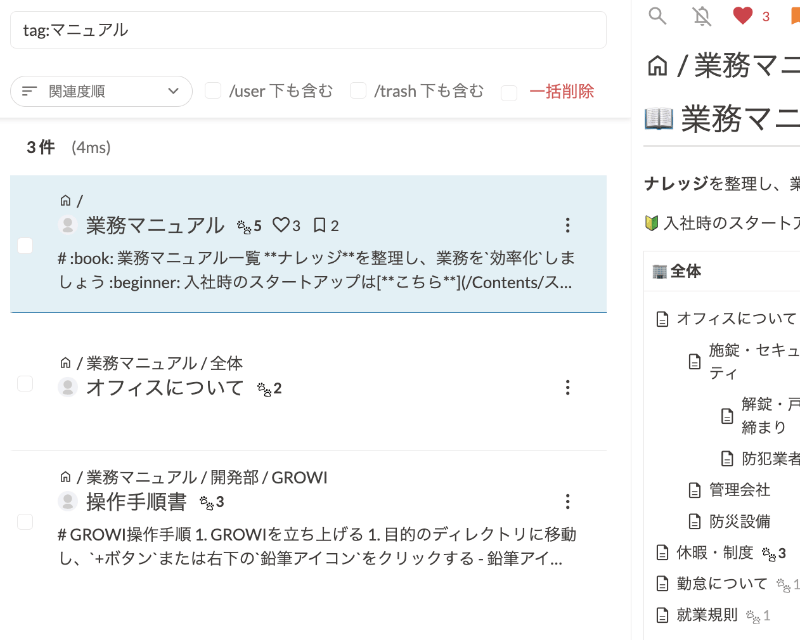Image resolution: width=800 pixels, height=640 pixels.
Task: Click the red heart like icon
Action: (x=742, y=15)
